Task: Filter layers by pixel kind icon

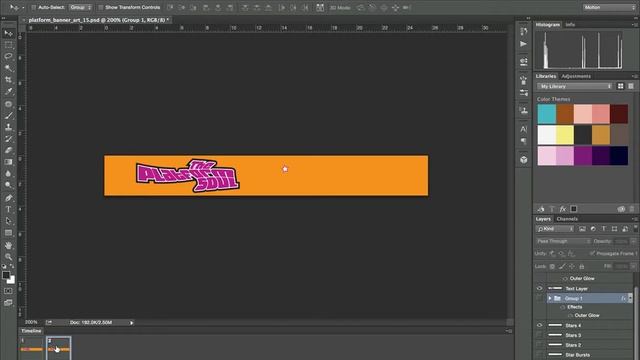Action: [x=582, y=229]
